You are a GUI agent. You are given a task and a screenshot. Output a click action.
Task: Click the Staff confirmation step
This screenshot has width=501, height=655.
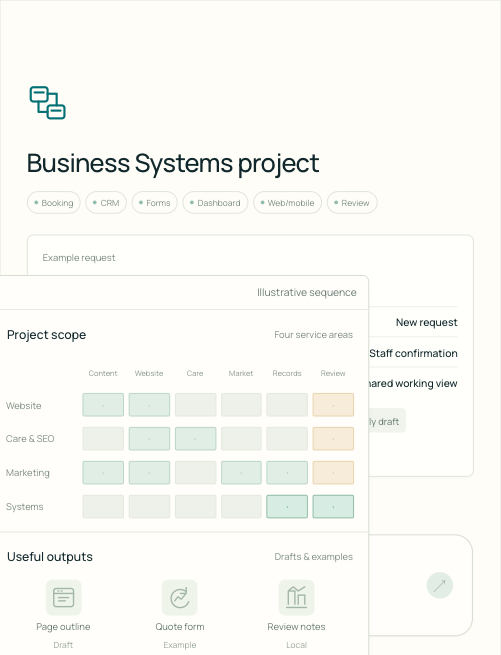click(413, 353)
